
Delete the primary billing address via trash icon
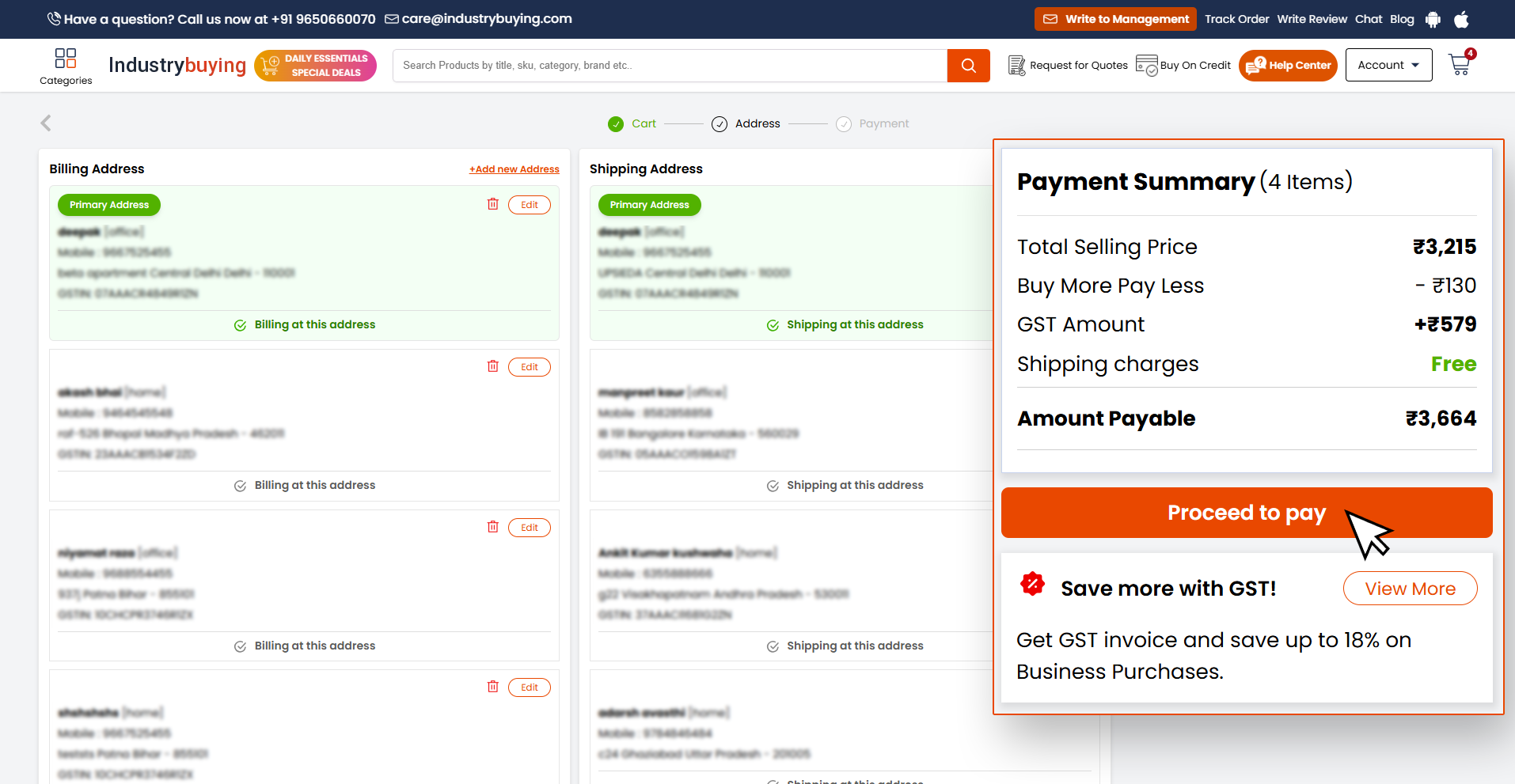493,204
